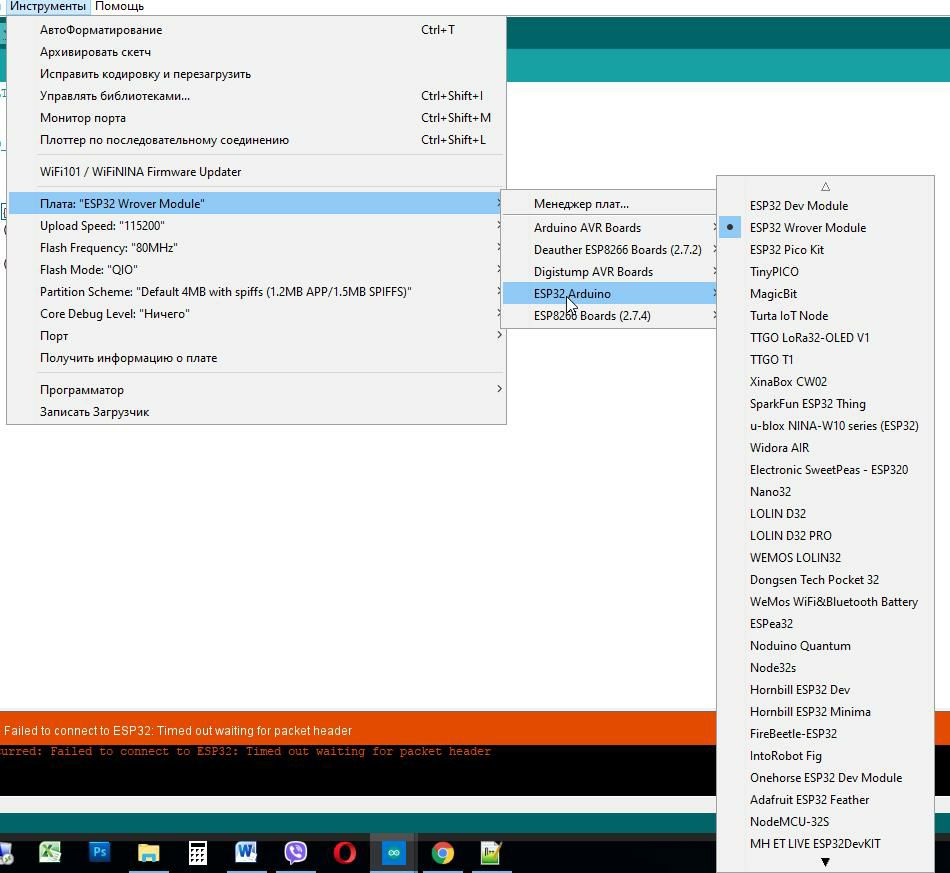Open the Помощь menu

(x=119, y=7)
